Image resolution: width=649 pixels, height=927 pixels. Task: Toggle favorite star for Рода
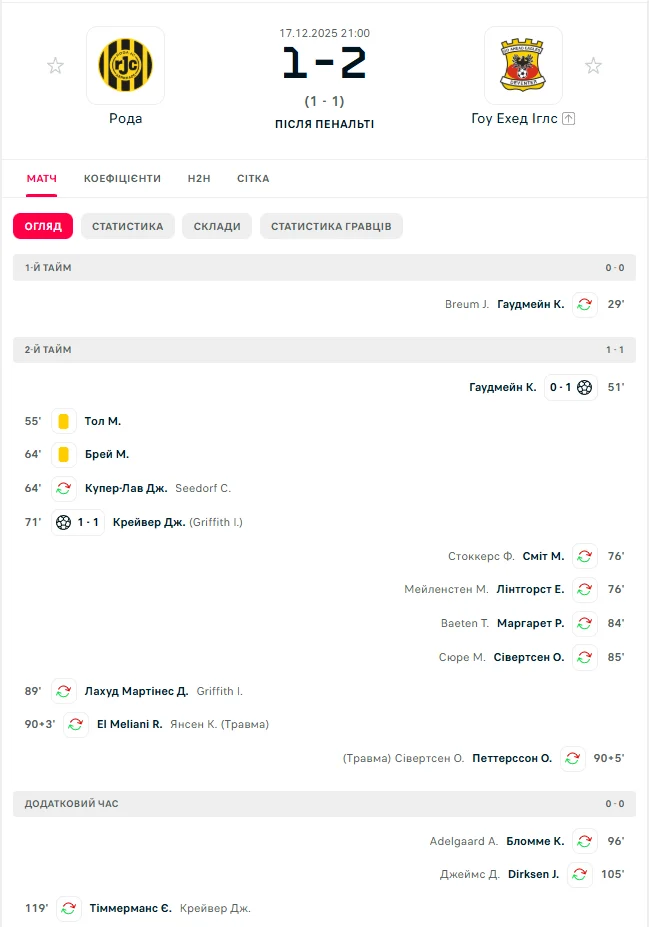55,66
